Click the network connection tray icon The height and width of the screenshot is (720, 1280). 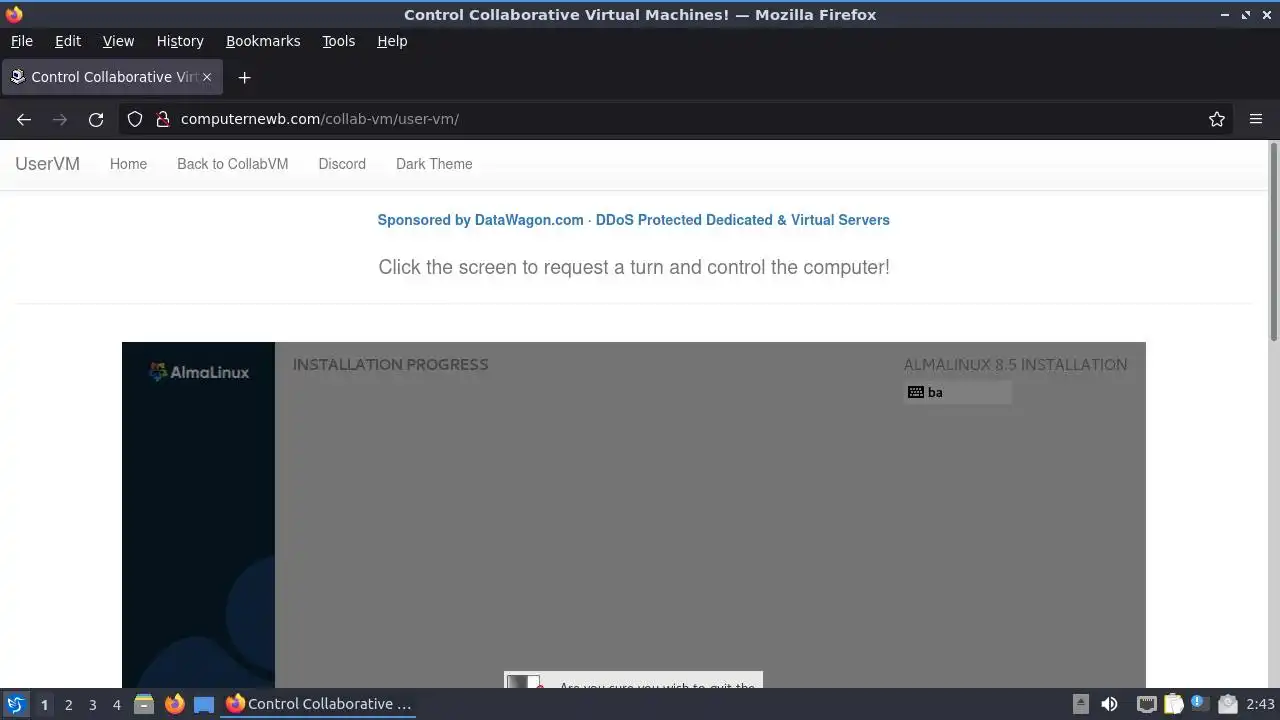(1147, 704)
